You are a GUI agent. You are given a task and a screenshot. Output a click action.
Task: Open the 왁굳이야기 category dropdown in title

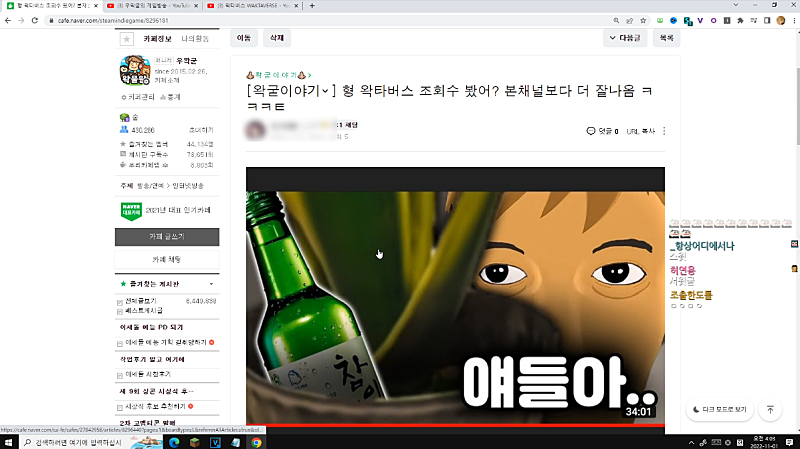pyautogui.click(x=325, y=91)
